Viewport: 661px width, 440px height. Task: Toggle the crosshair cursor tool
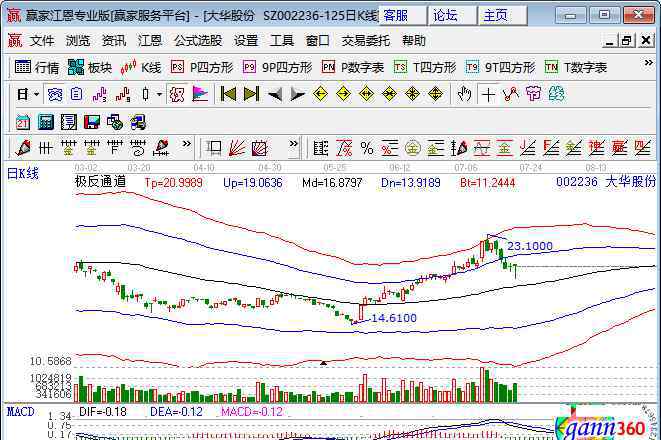[488, 94]
